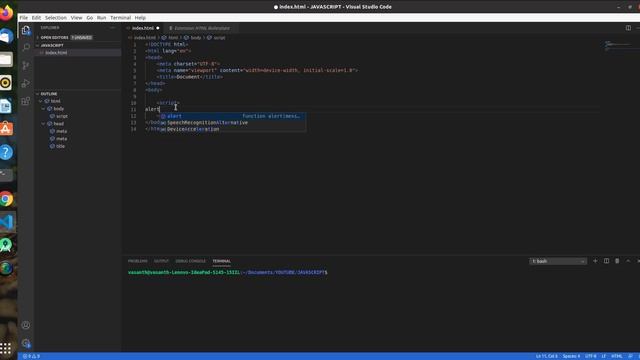Choose alert from the suggestion list
The width and height of the screenshot is (640, 360).
(x=232, y=116)
